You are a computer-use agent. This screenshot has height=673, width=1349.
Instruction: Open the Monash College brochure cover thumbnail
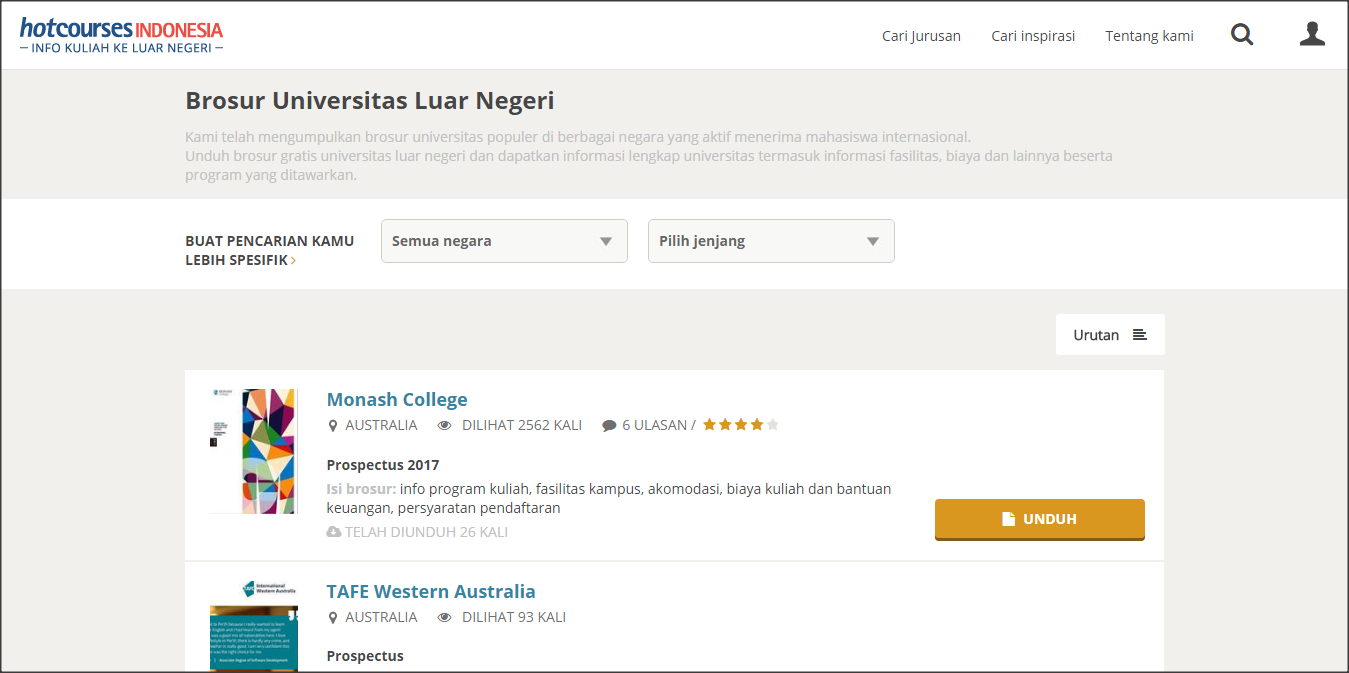(254, 451)
